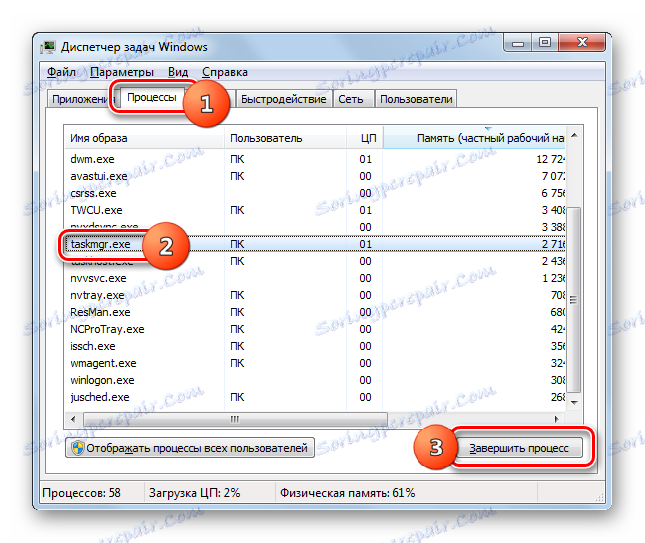Close the Task Manager window
The width and height of the screenshot is (645, 543).
tap(582, 42)
